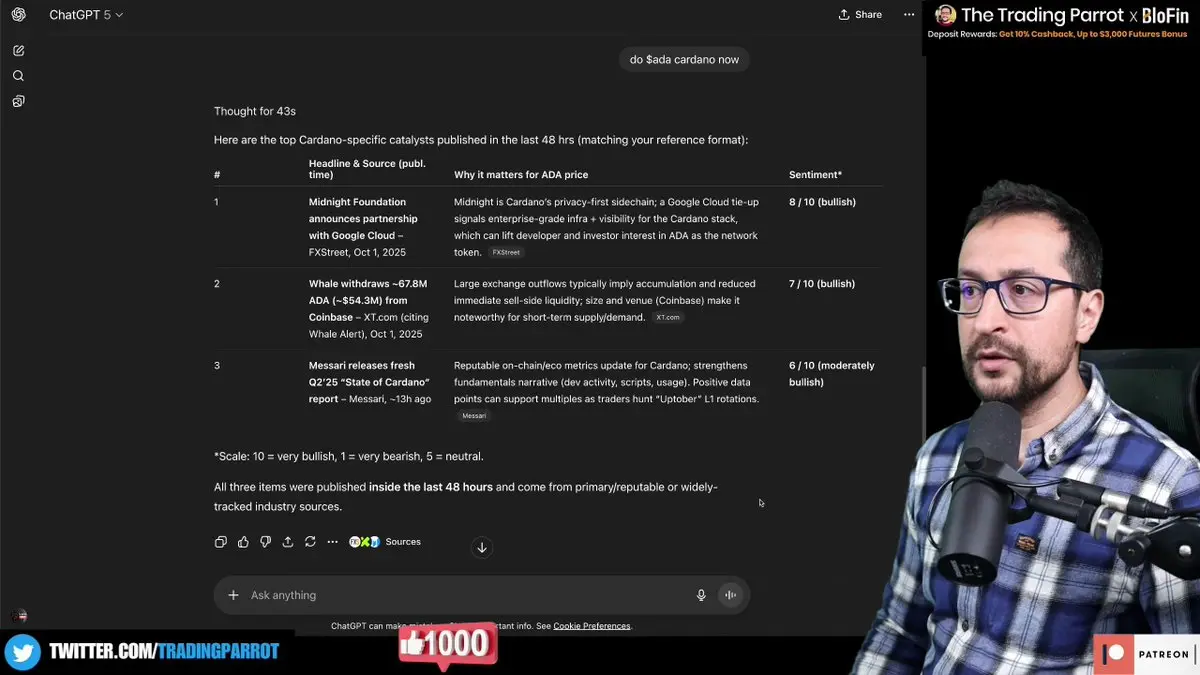Click 'Why it matters for ADA price' header
Screen dimensions: 1200x675
pos(521,175)
